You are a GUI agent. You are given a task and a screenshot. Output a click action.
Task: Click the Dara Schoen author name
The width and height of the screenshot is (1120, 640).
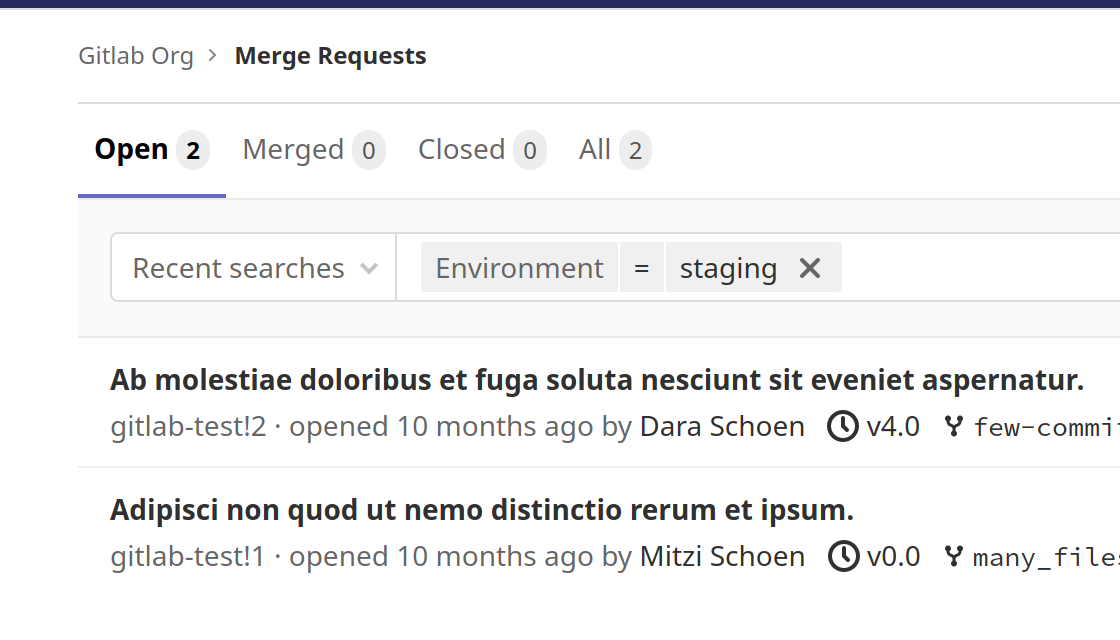[x=722, y=425]
